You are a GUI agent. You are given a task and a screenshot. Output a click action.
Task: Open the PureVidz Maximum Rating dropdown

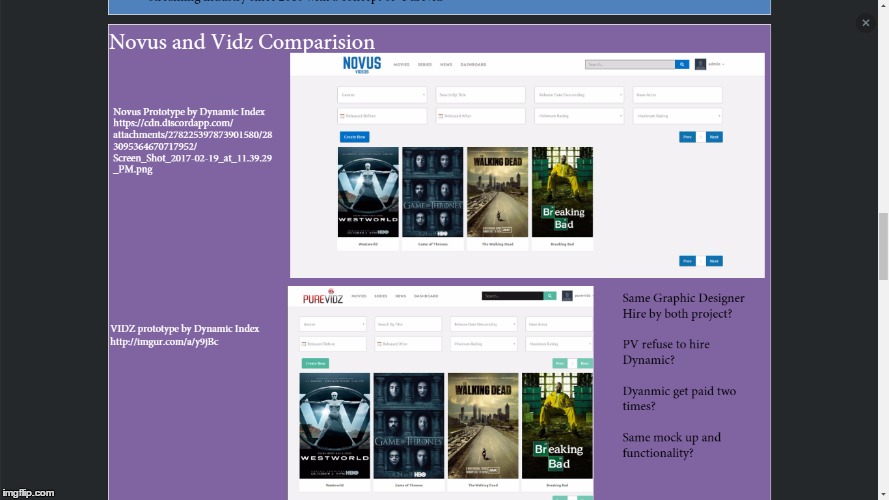(559, 344)
